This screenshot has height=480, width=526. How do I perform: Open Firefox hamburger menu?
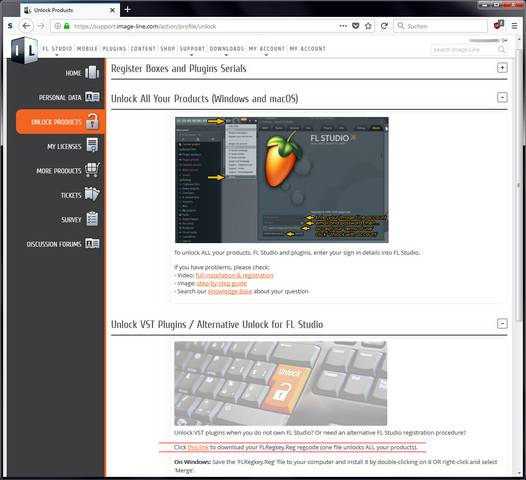[514, 26]
